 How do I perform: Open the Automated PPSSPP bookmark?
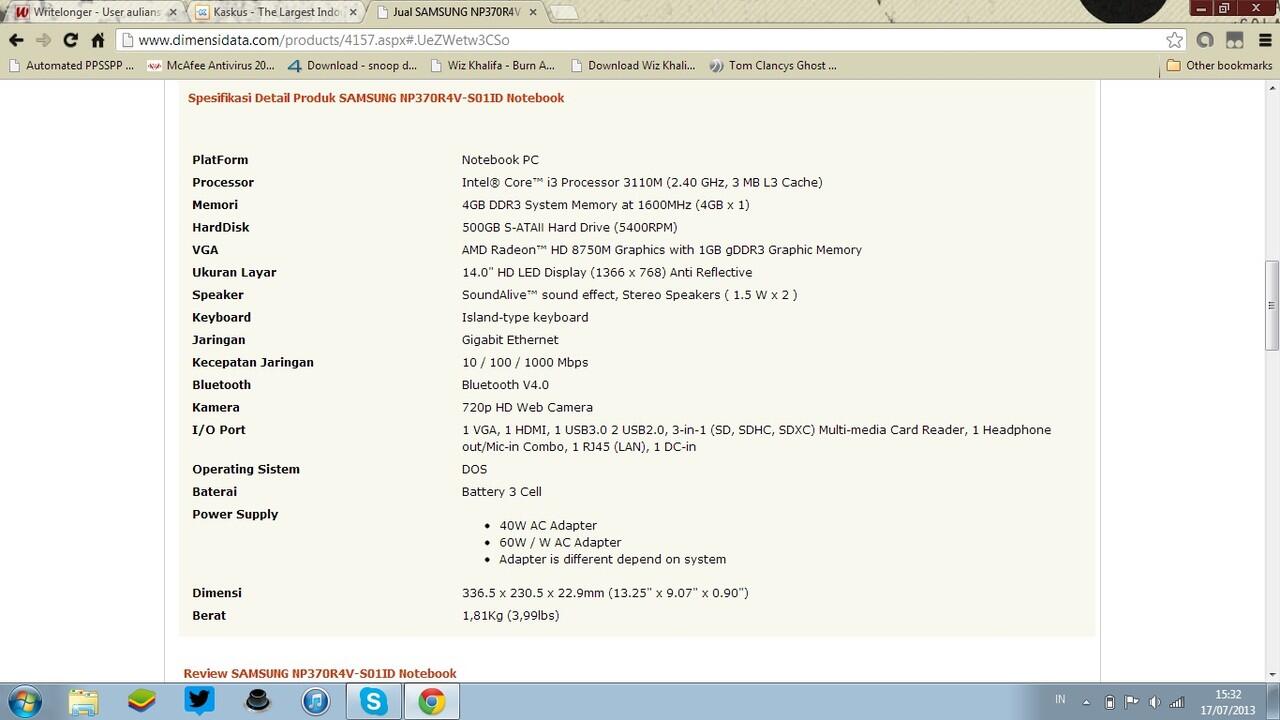pyautogui.click(x=70, y=66)
